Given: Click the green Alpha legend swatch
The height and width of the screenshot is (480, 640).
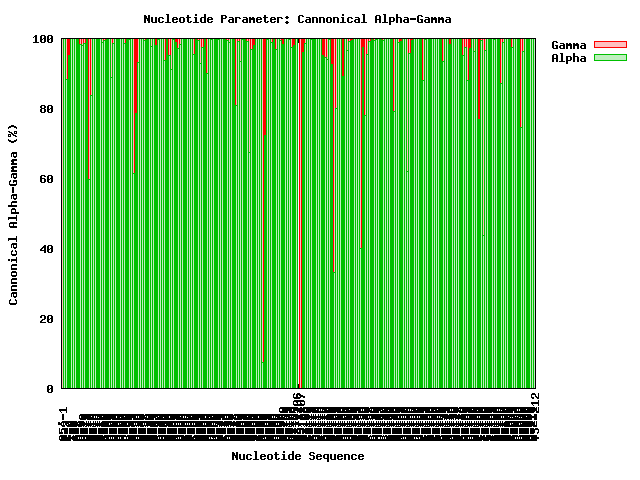Looking at the screenshot, I should click(x=610, y=58).
